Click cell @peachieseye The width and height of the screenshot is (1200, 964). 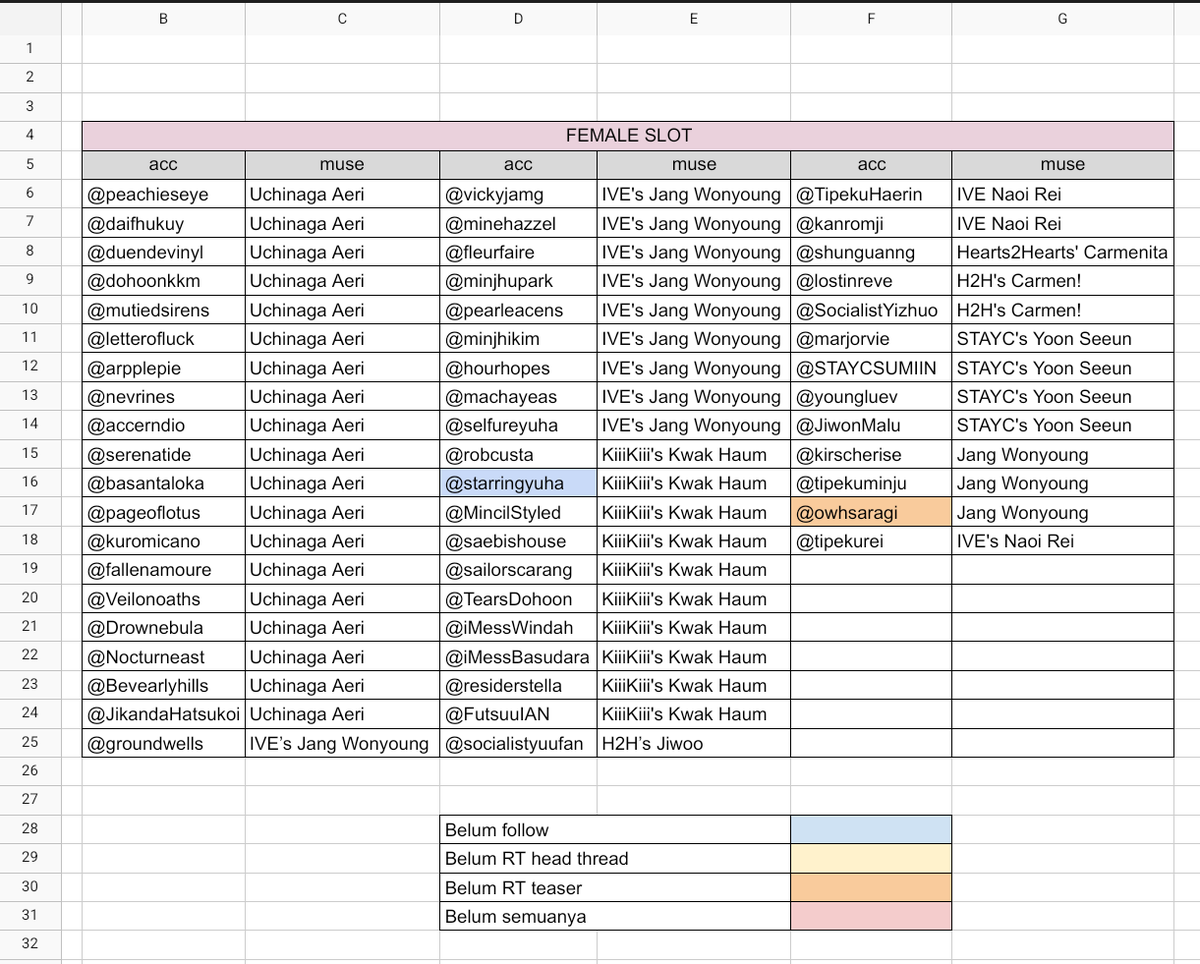tap(164, 194)
